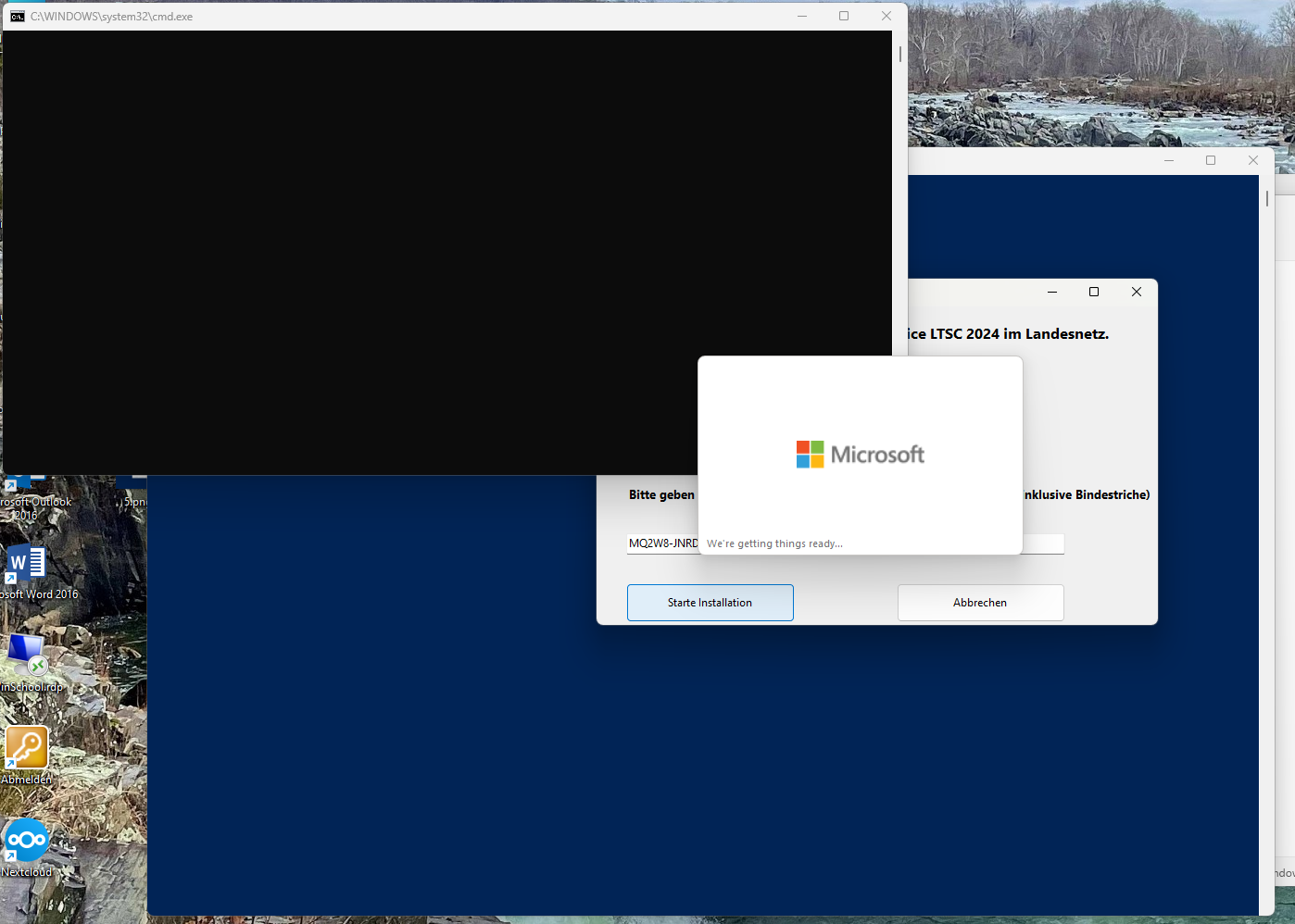Click the 'Bitte geben' label text

[661, 495]
